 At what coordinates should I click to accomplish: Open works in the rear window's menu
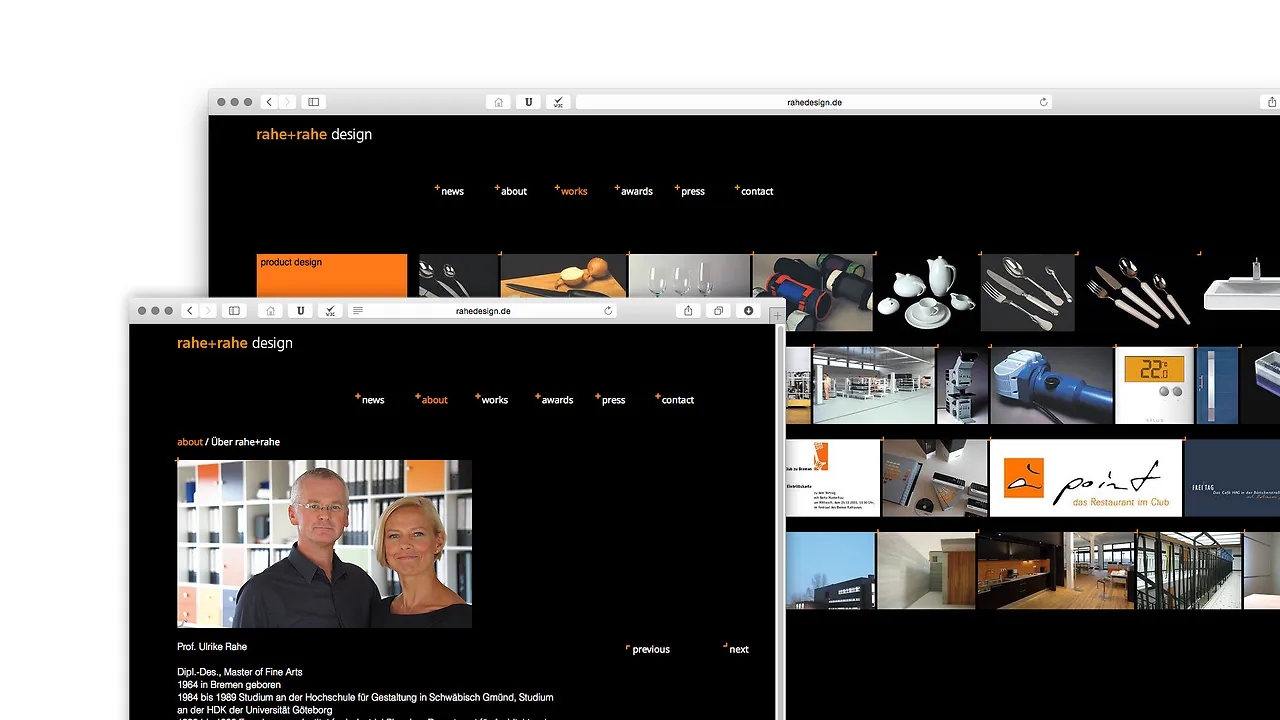point(571,190)
